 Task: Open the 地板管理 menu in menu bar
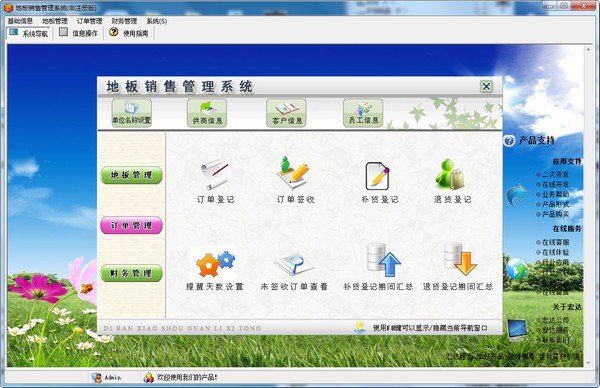coord(55,21)
